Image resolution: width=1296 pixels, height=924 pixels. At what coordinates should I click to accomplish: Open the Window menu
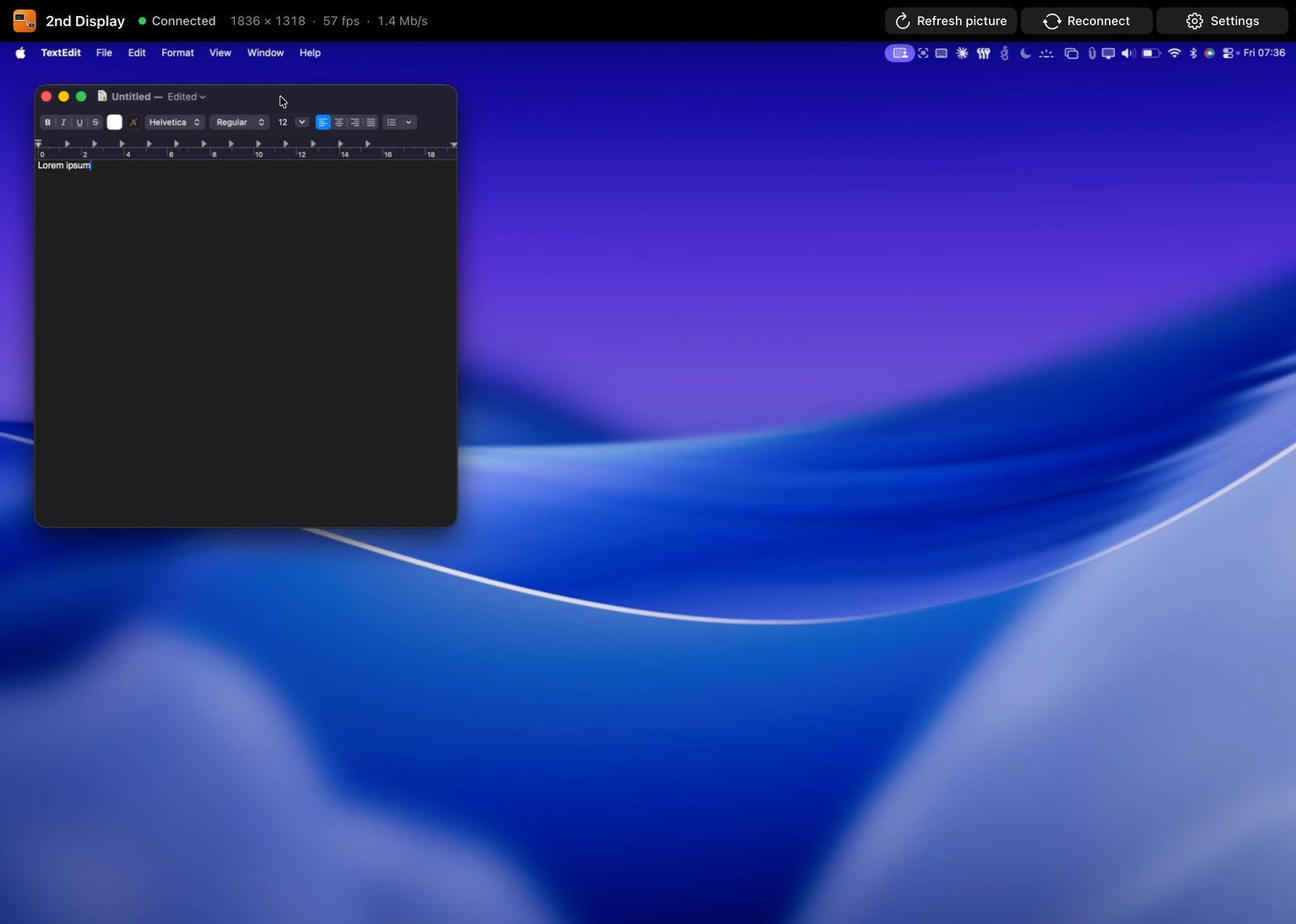coord(266,53)
